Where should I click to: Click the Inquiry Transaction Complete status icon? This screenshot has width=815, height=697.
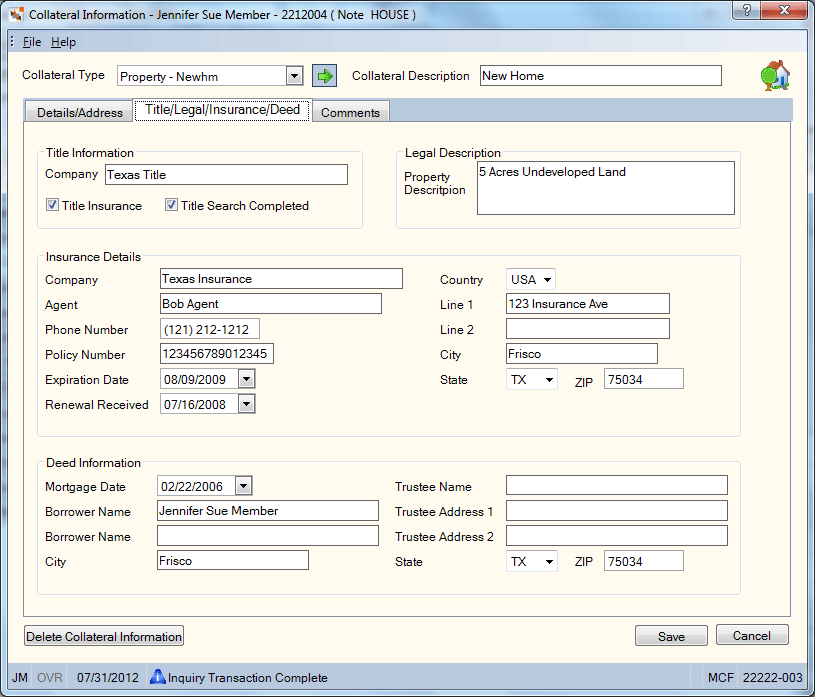coord(157,677)
